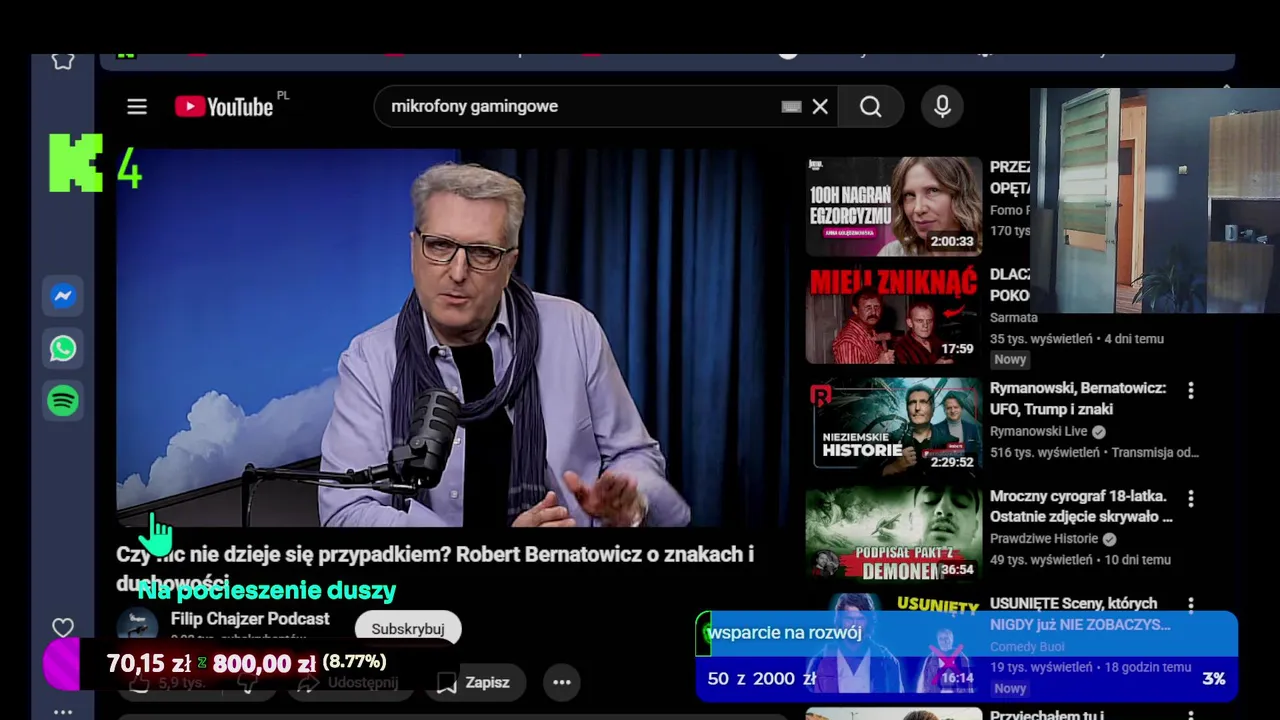This screenshot has width=1280, height=720.
Task: Click the Comedy Buoi channel name
Action: pyautogui.click(x=1028, y=646)
